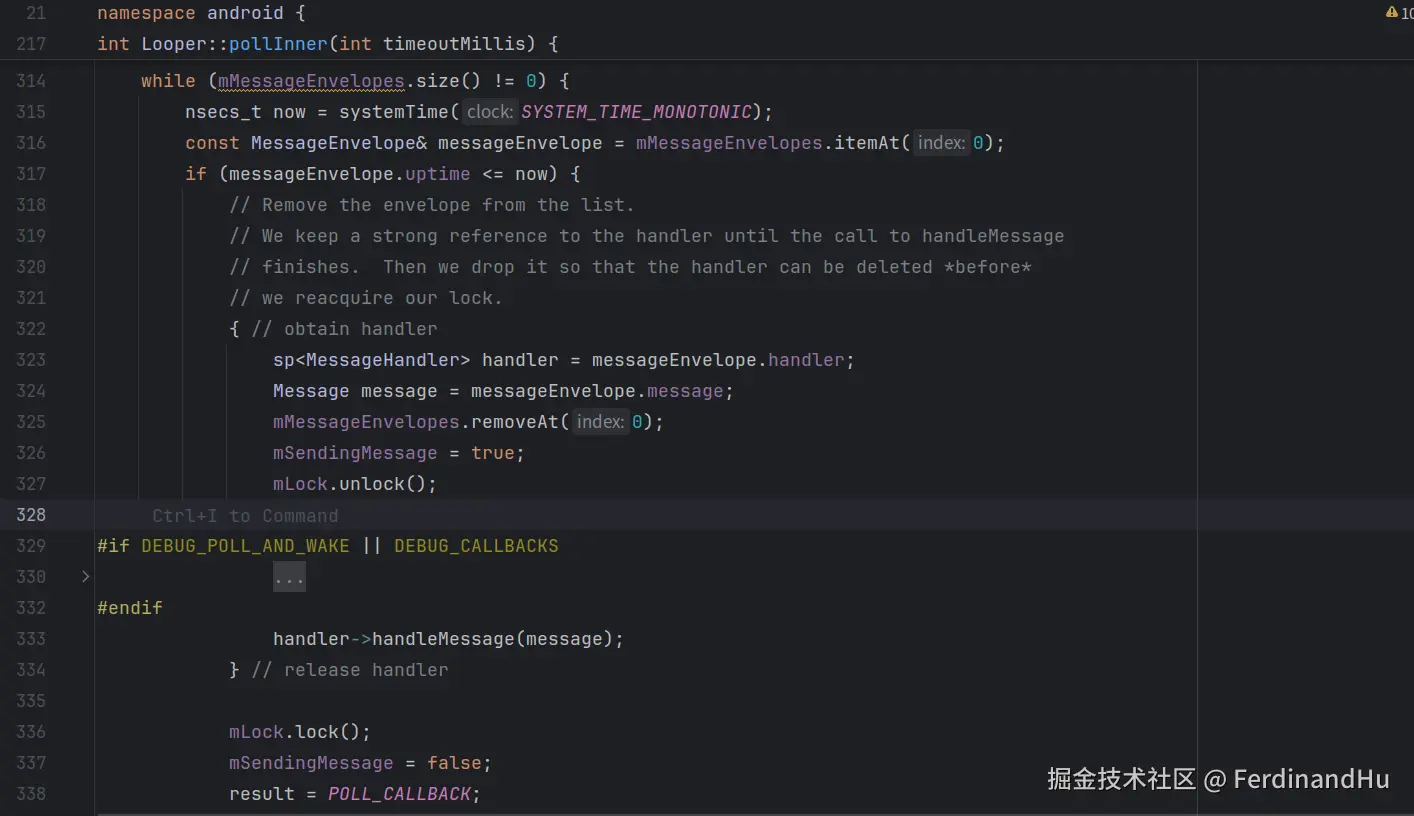This screenshot has width=1414, height=816.
Task: Click the 'Ctrl+I to Command' hint line
Action: point(245,516)
